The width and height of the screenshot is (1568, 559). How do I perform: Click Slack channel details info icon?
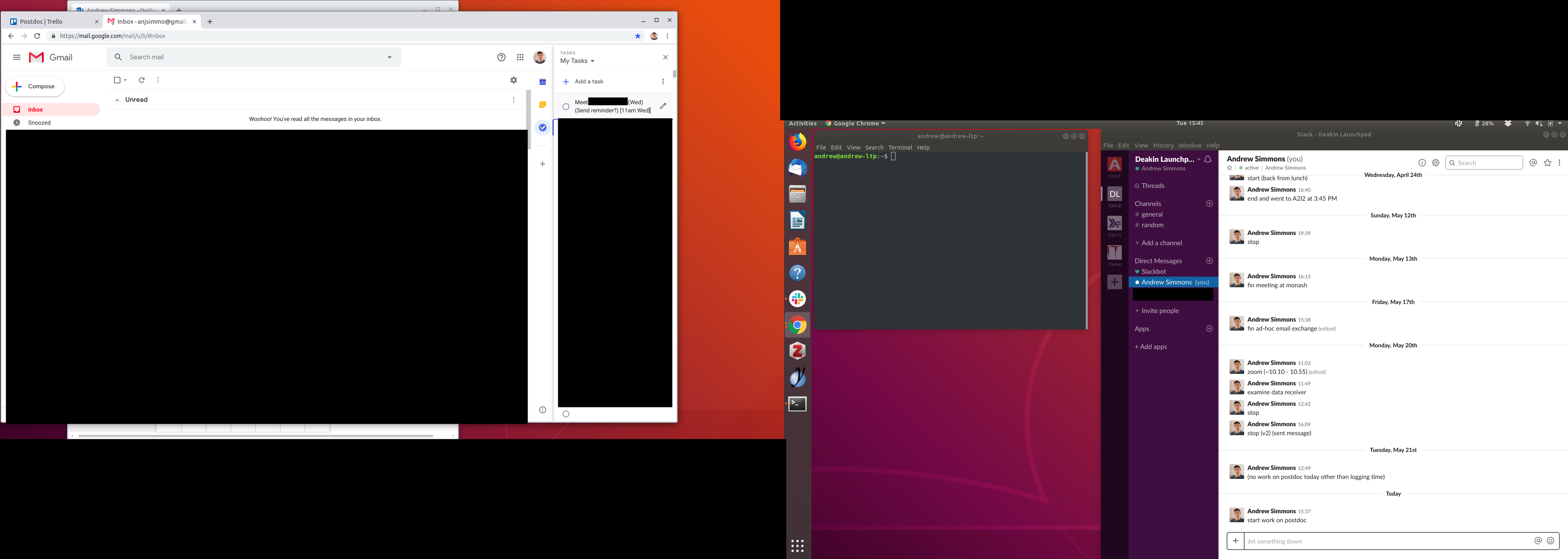pos(1422,163)
